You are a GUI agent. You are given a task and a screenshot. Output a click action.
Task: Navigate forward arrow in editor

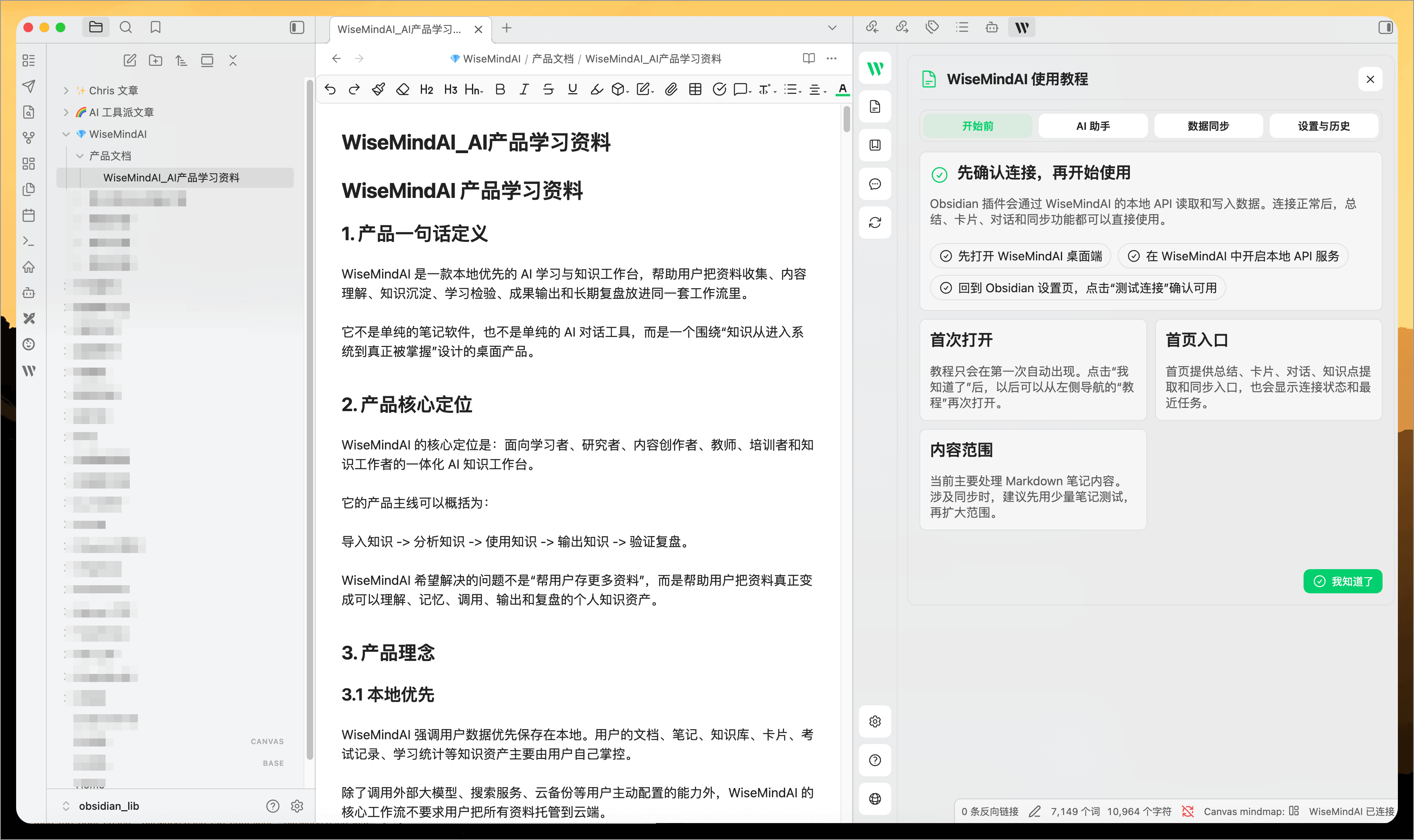click(359, 58)
